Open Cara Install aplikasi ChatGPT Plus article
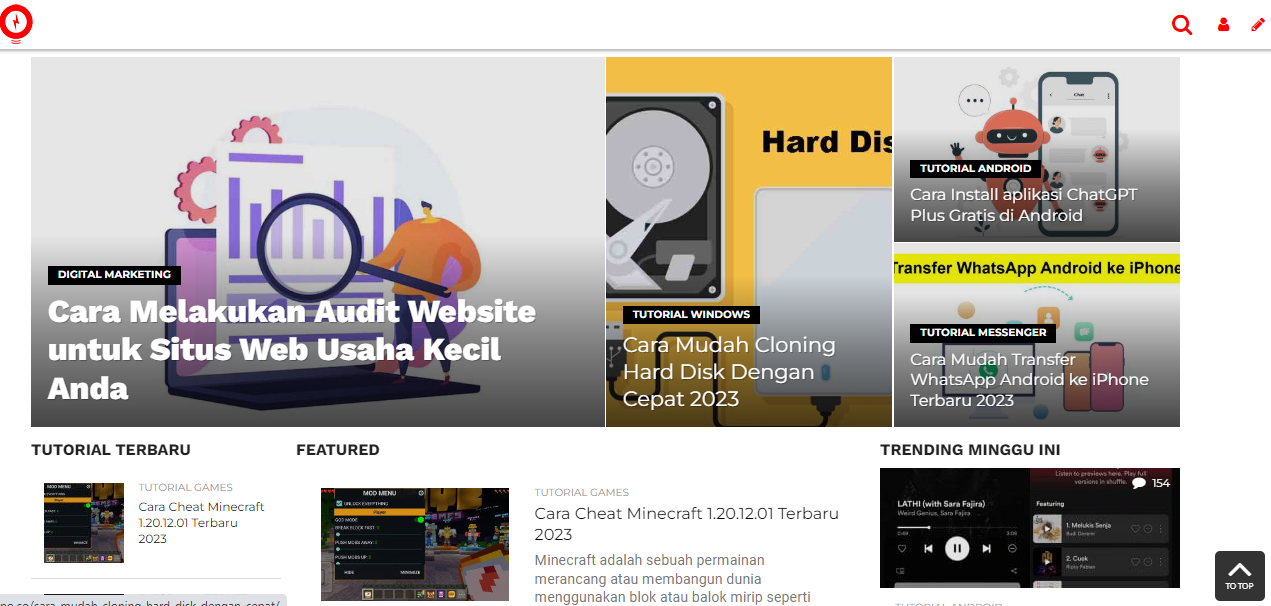Screen dimensions: 1271x606 1023,205
